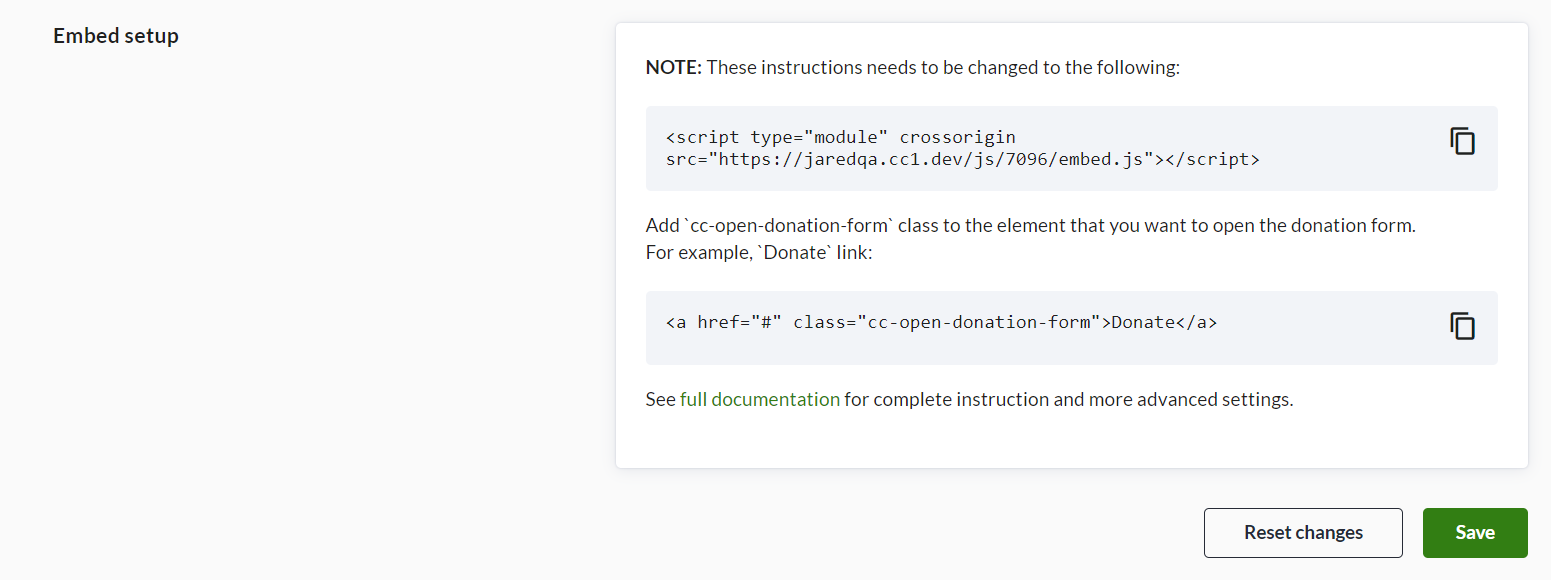Save the embed settings
The height and width of the screenshot is (580, 1551).
pyautogui.click(x=1474, y=533)
